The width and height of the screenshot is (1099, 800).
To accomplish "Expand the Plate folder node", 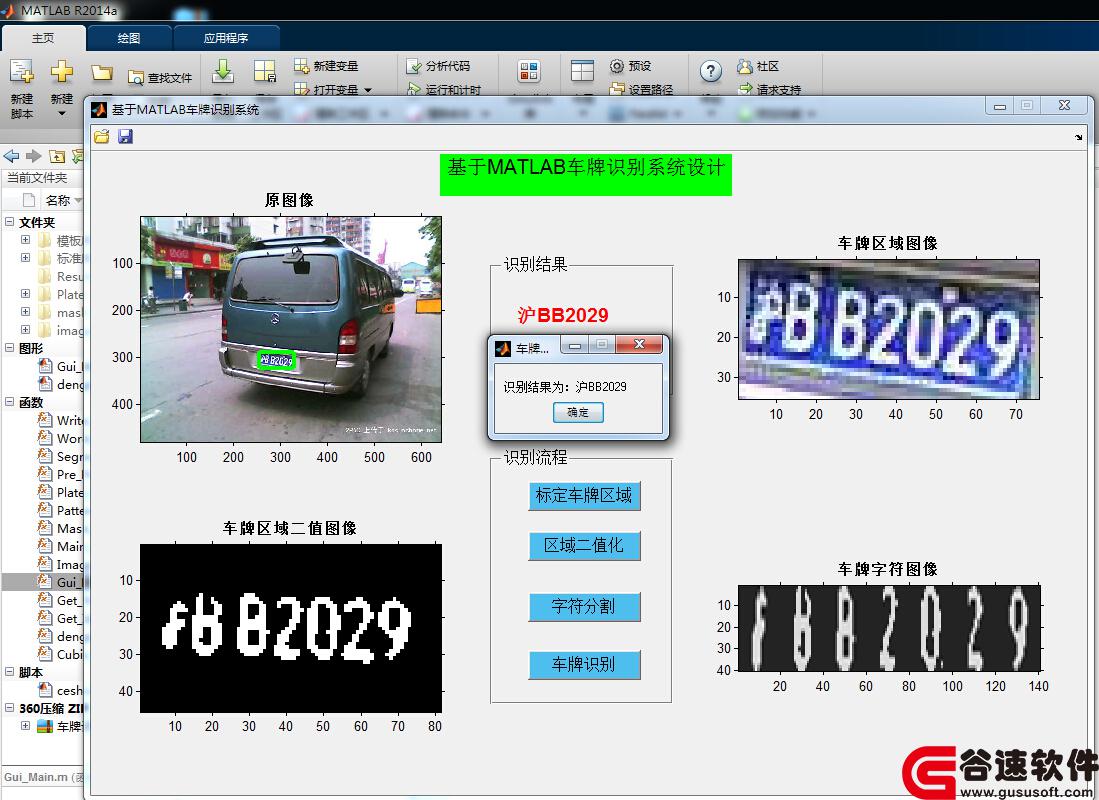I will click(25, 294).
